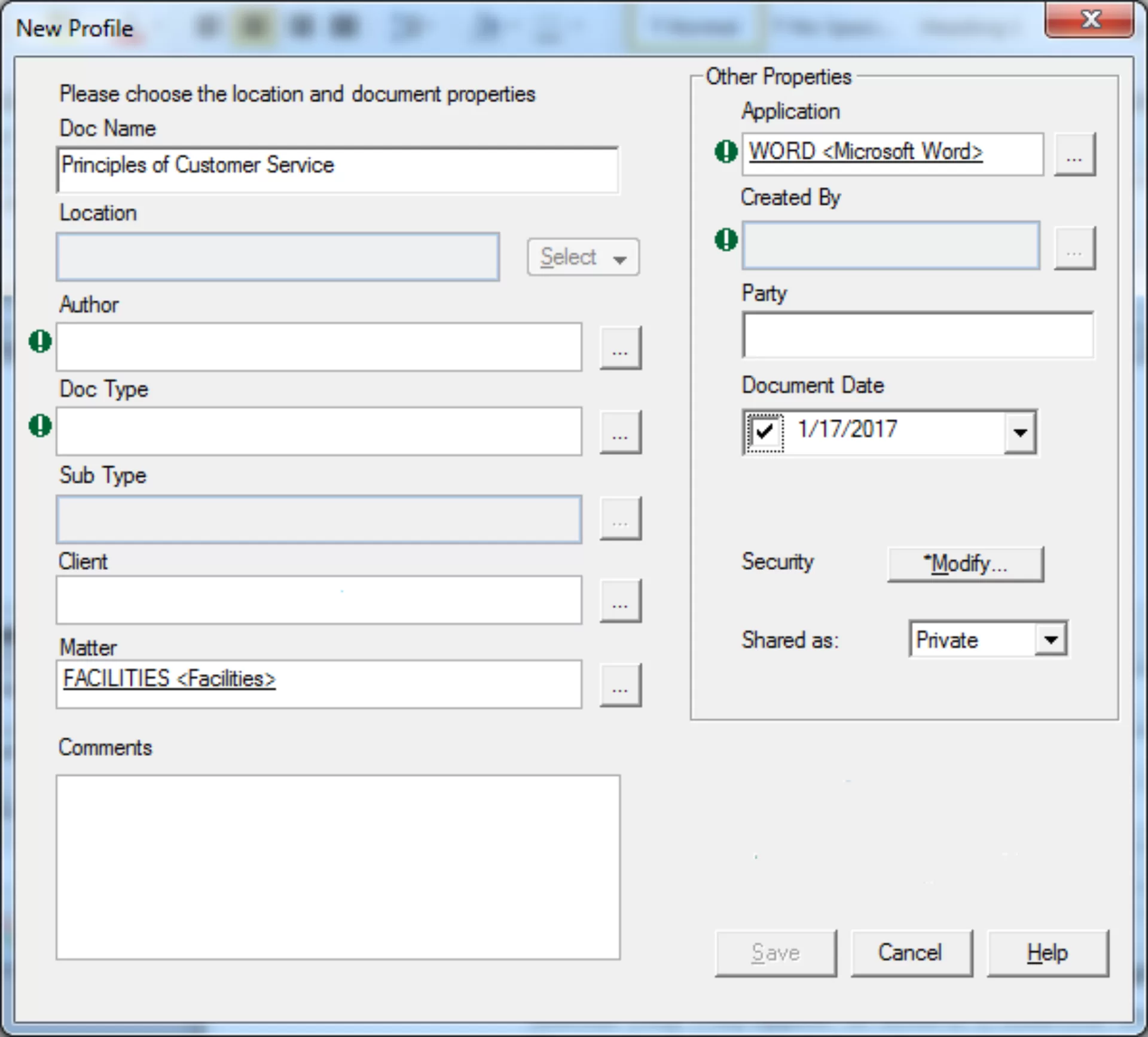Open the Client lookup browse button
The image size is (1148, 1037).
point(621,600)
